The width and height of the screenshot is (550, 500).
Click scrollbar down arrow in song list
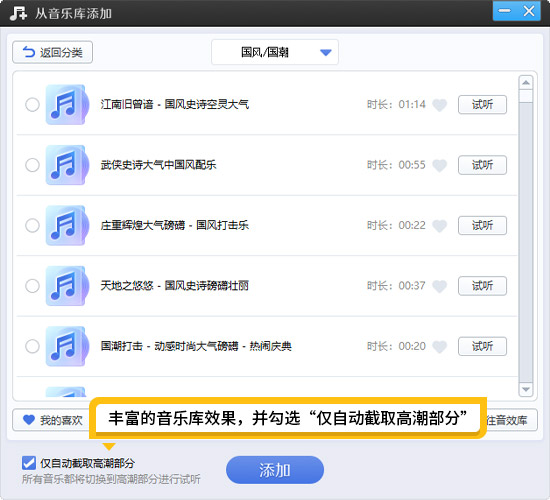pyautogui.click(x=526, y=389)
